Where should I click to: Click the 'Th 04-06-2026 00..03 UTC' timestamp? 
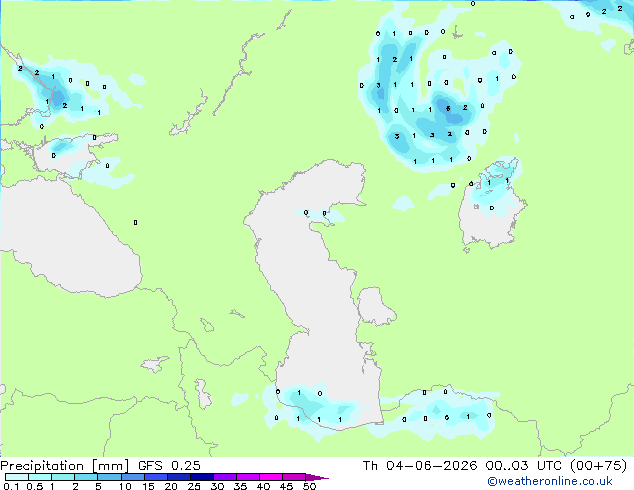pos(463,466)
